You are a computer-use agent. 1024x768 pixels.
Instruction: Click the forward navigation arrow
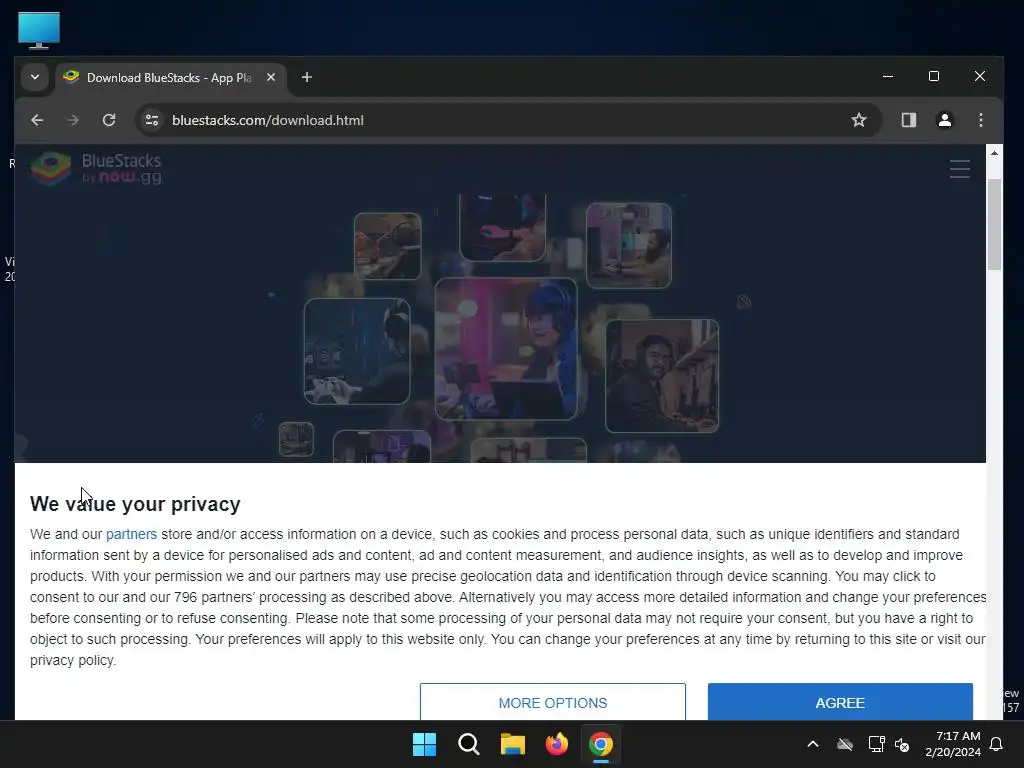(x=72, y=120)
